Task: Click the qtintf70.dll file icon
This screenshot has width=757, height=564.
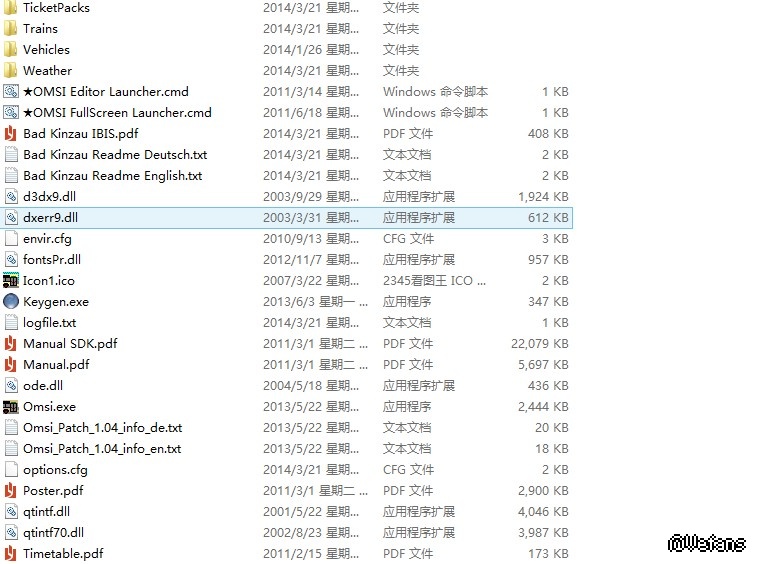Action: coord(11,533)
